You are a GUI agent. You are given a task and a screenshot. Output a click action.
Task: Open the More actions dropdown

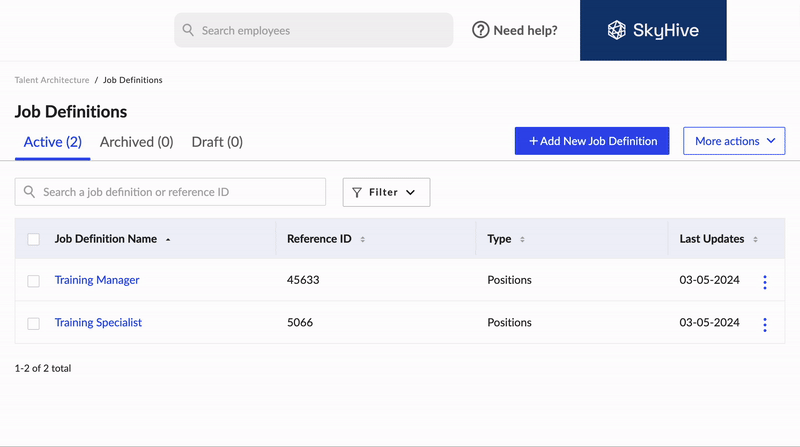[x=734, y=141]
